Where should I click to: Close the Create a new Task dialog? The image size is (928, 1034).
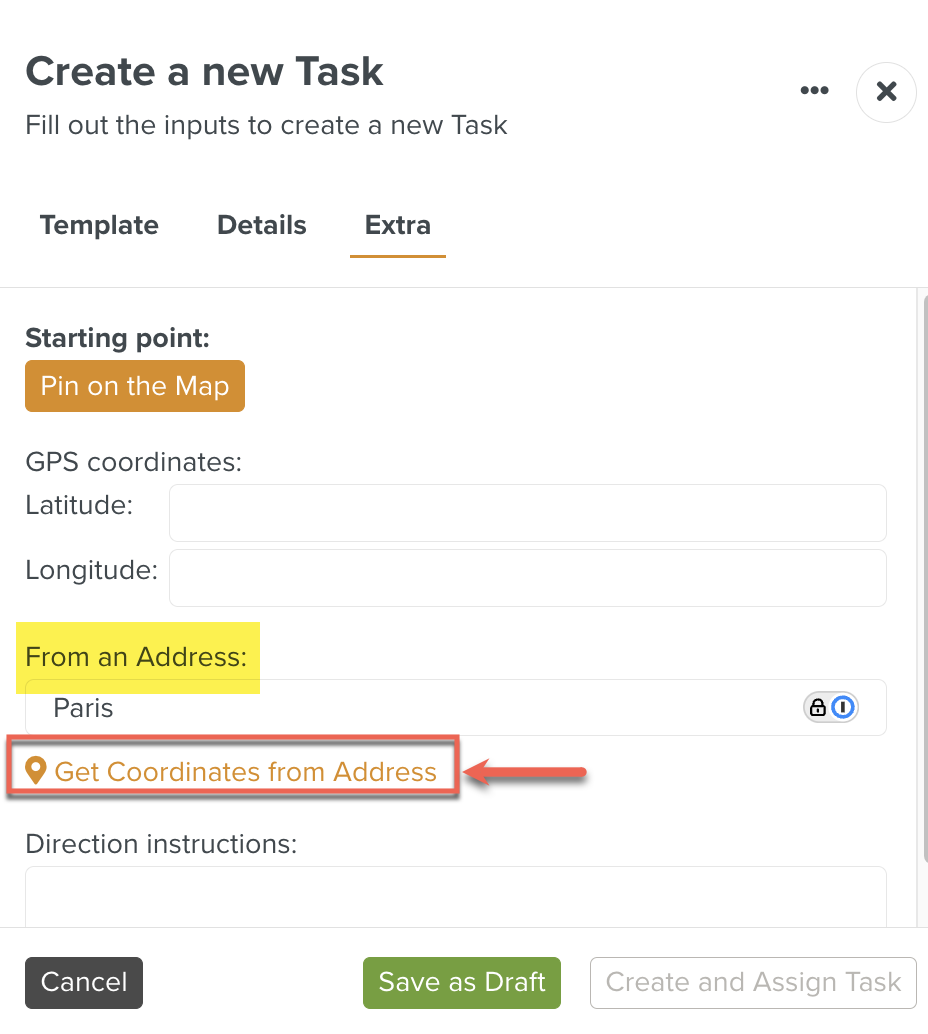[886, 92]
